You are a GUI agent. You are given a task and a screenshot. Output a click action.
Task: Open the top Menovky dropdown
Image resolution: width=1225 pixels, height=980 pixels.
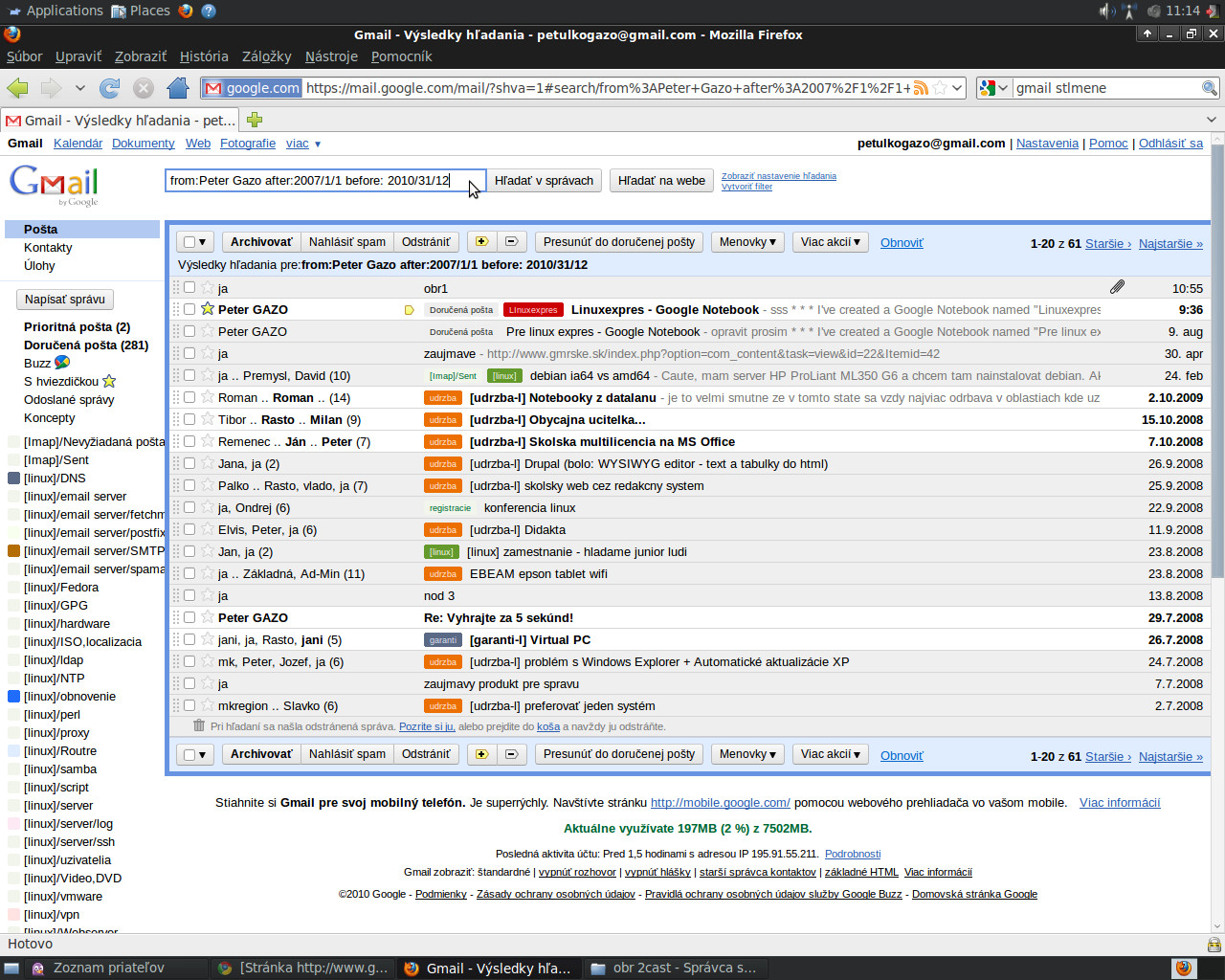[x=747, y=242]
